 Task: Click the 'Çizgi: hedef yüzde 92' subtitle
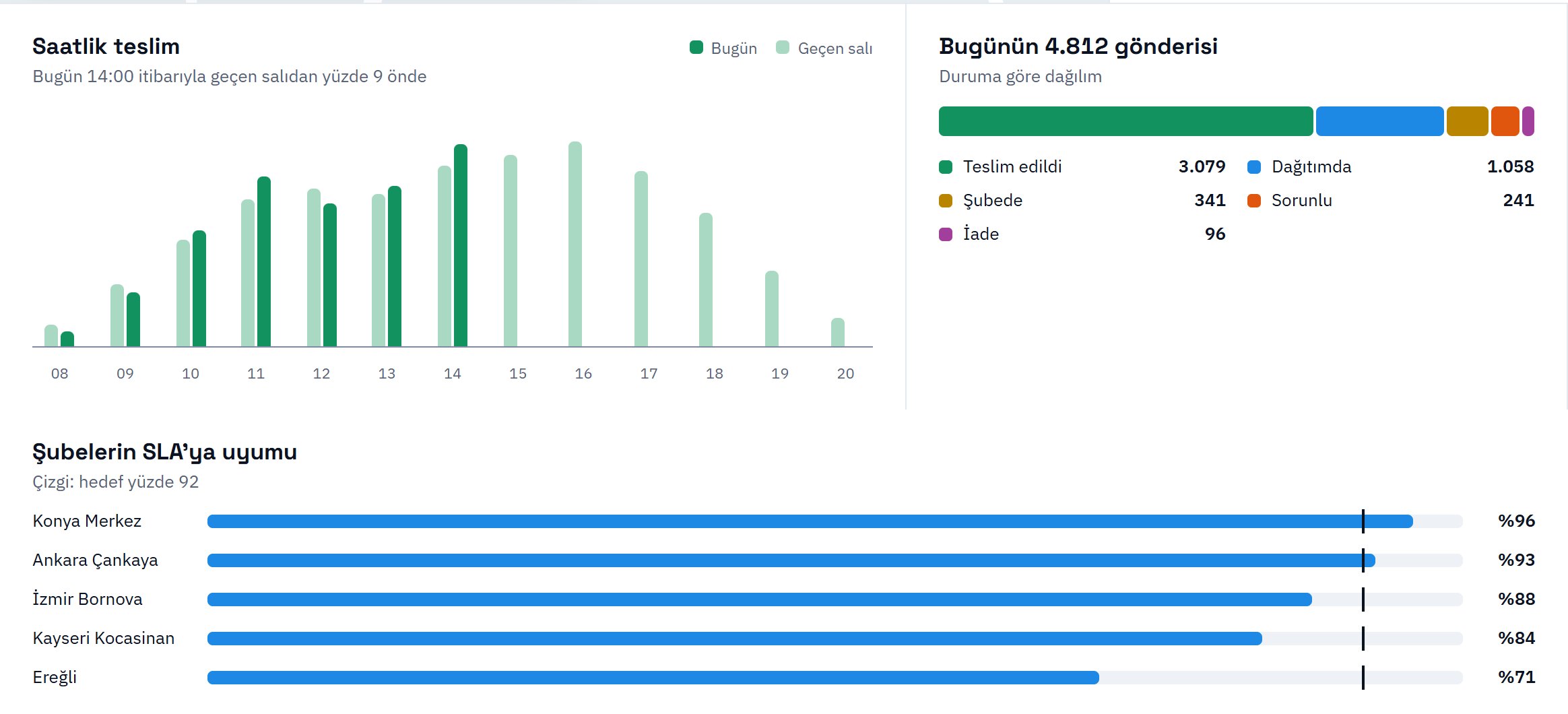pos(116,482)
